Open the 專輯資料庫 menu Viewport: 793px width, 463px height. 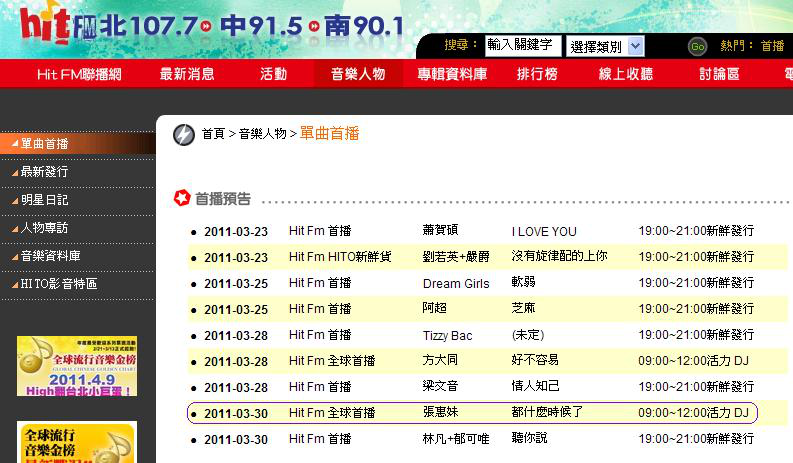point(452,74)
